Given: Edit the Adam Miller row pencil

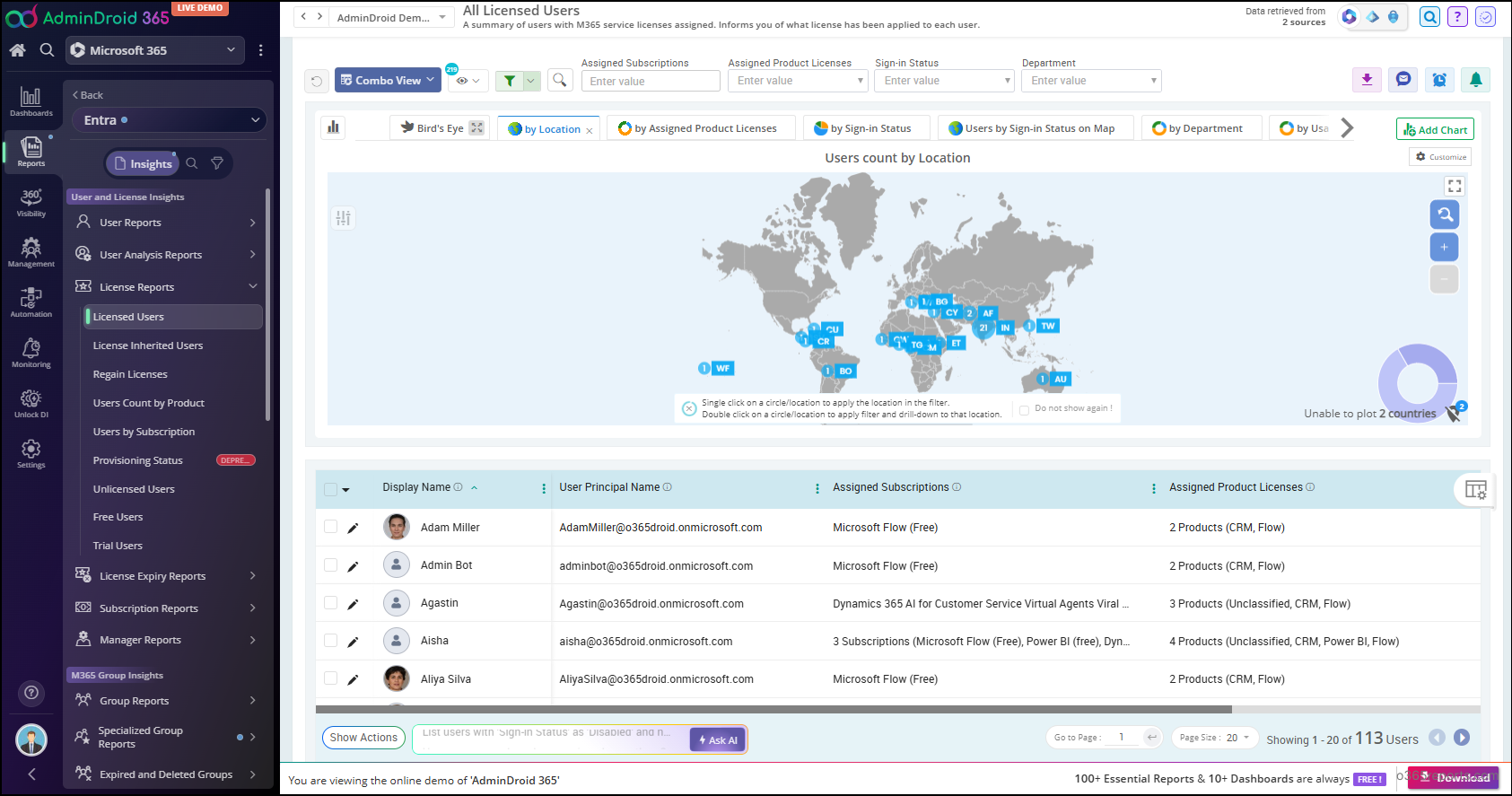Looking at the screenshot, I should tap(353, 528).
